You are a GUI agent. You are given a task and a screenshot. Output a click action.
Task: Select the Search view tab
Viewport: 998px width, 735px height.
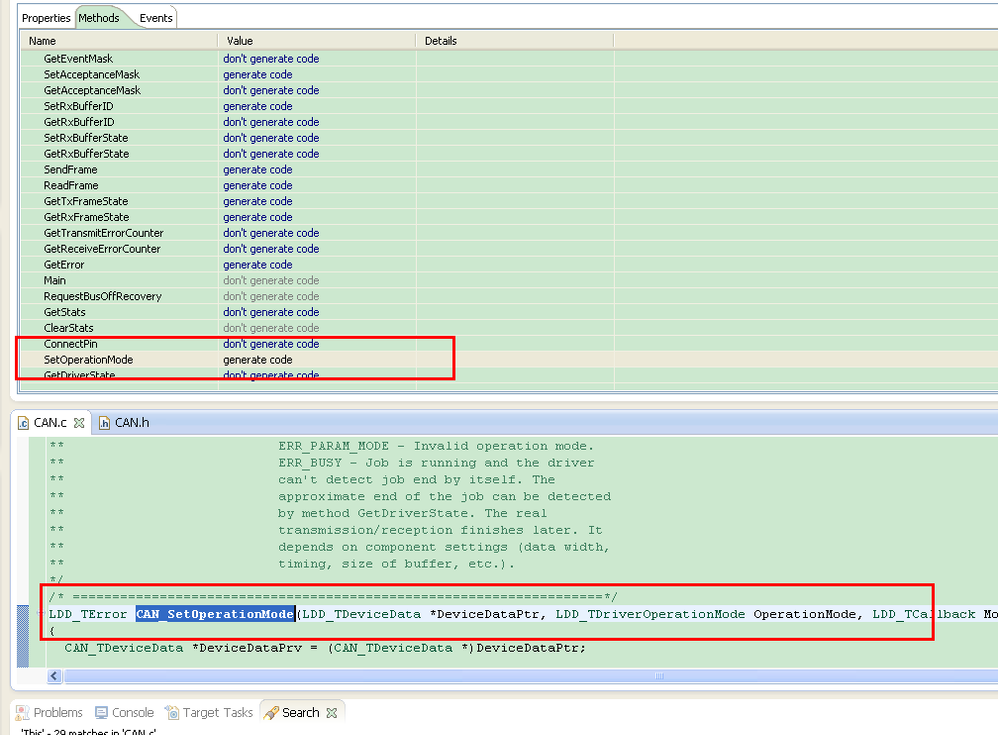(x=300, y=712)
